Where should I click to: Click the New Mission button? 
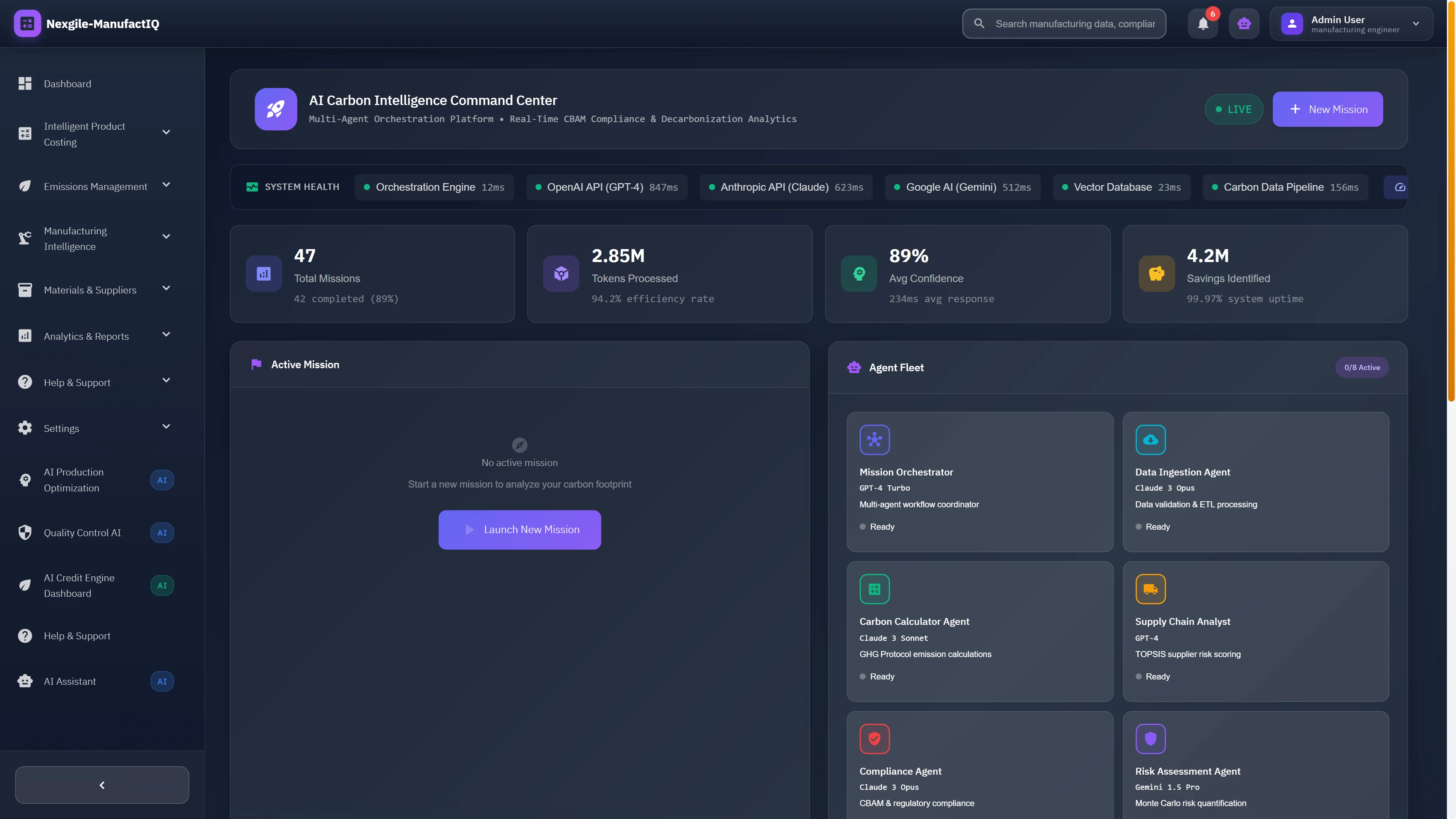pos(1328,109)
